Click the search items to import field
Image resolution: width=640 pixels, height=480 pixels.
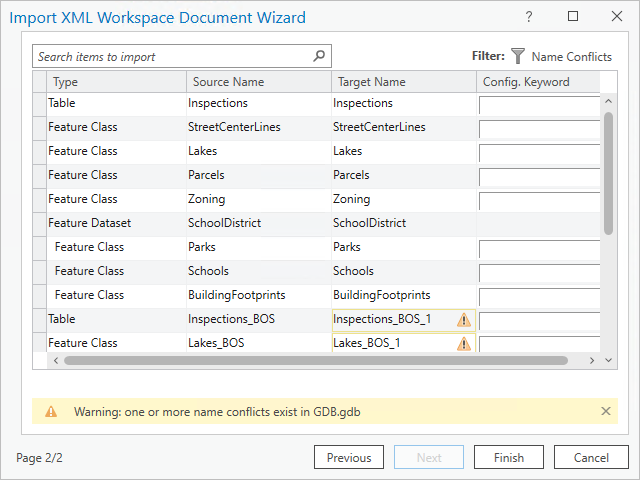170,57
